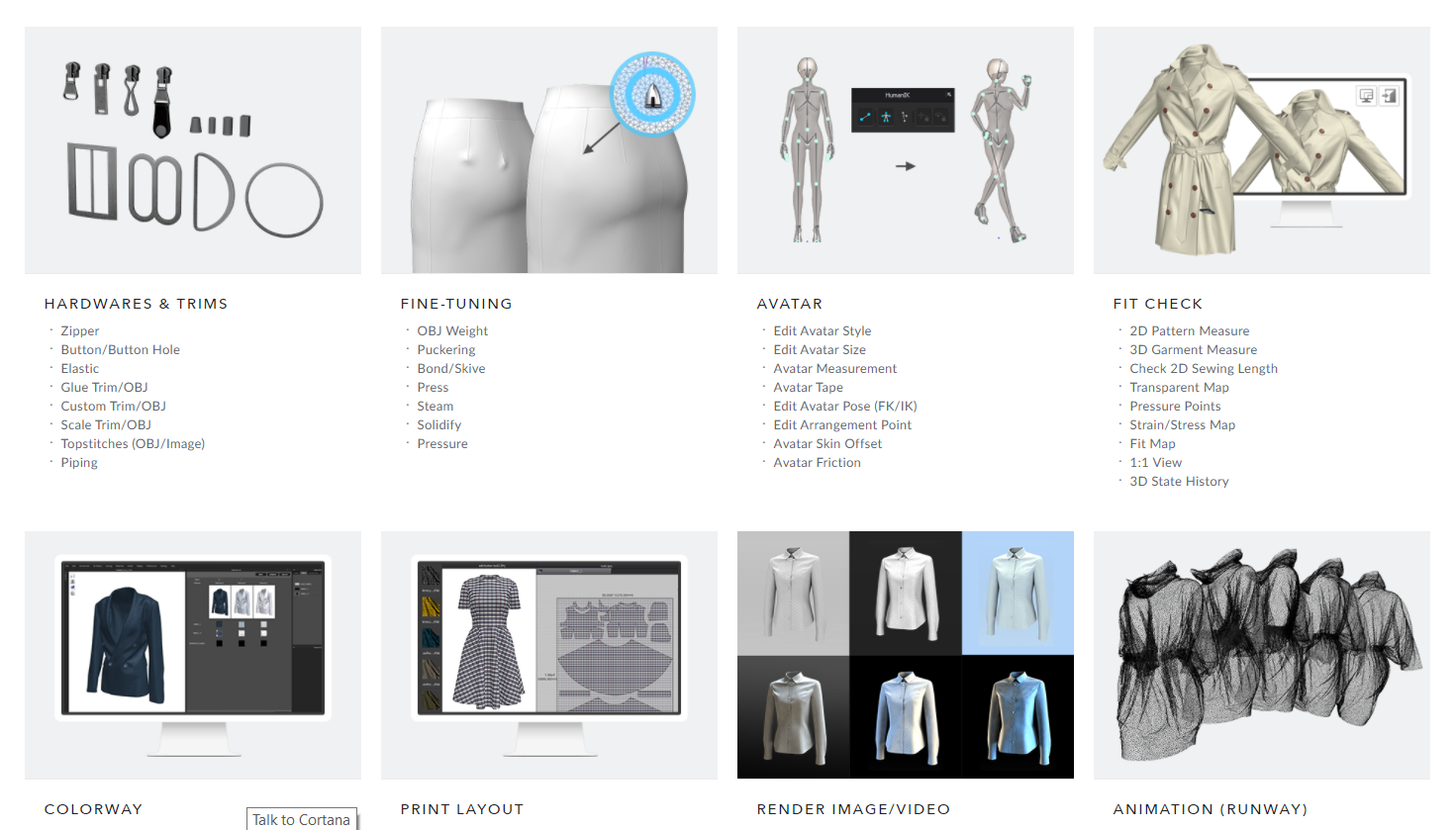Open the Puckering feature link

(446, 350)
